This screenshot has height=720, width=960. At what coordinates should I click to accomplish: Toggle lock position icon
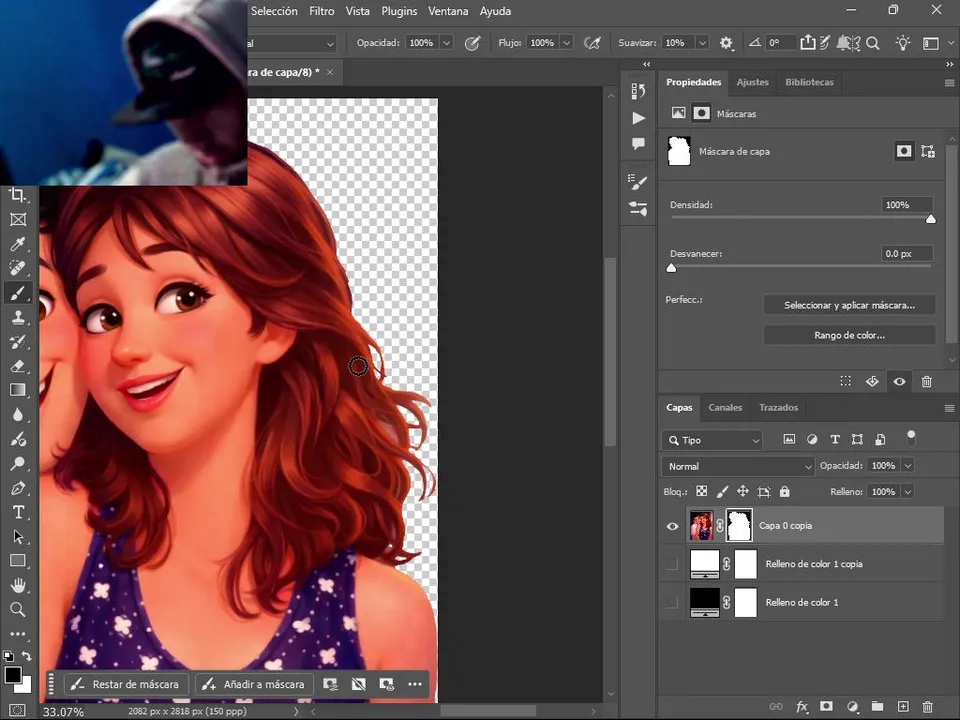pyautogui.click(x=743, y=492)
